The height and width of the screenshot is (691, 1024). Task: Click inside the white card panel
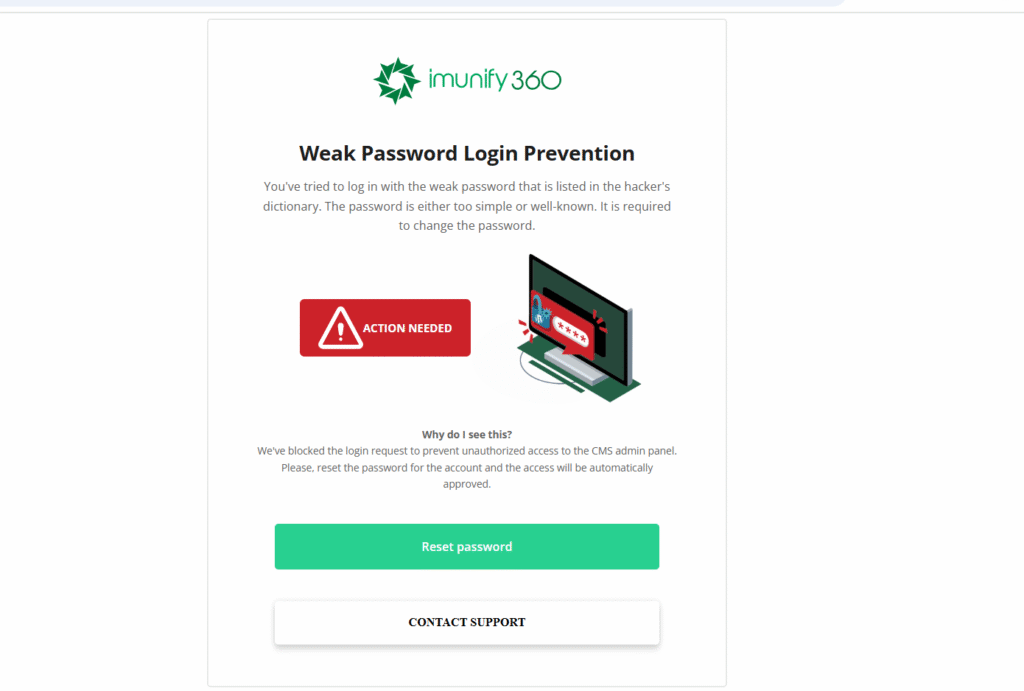(x=250, y=400)
